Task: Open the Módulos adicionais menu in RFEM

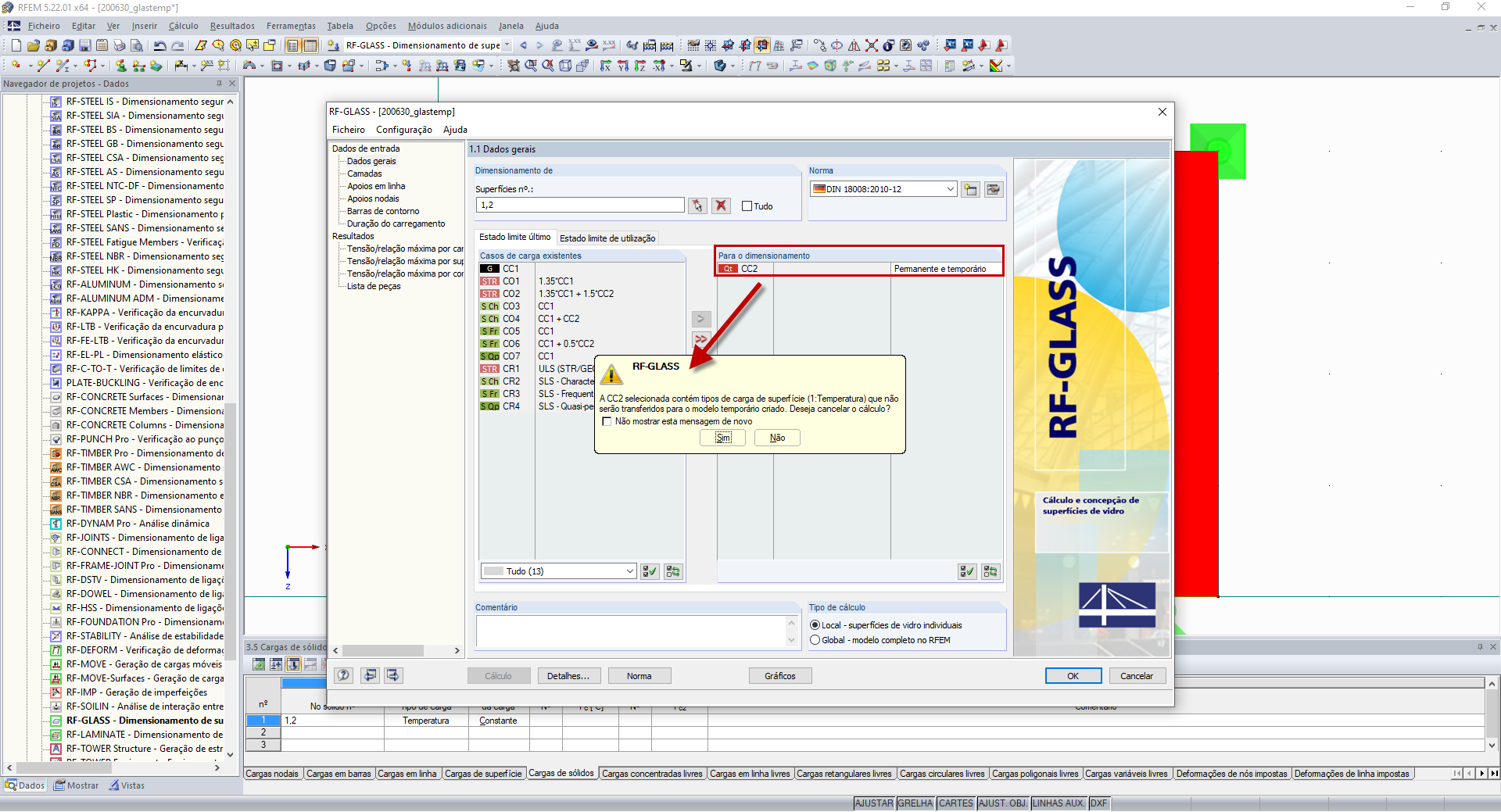Action: pyautogui.click(x=447, y=26)
